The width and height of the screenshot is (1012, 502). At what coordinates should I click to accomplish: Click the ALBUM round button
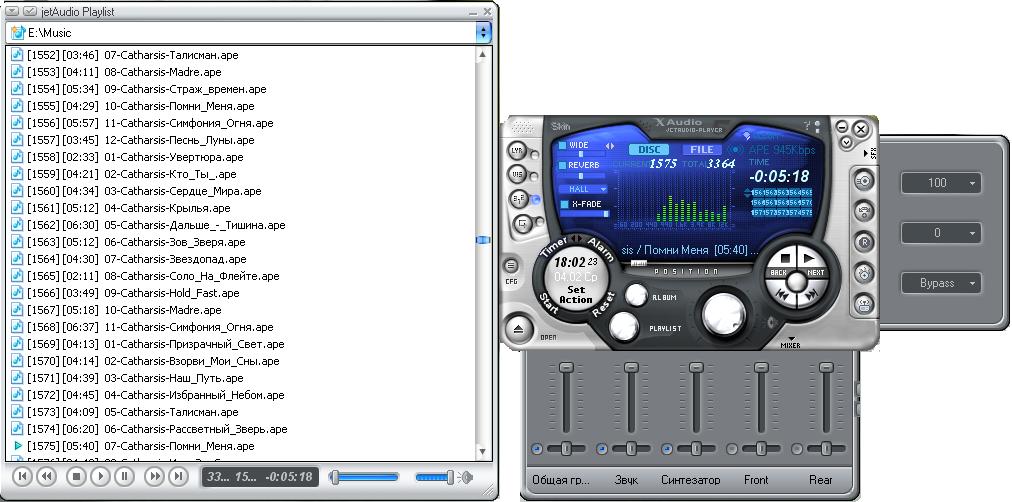click(x=636, y=295)
